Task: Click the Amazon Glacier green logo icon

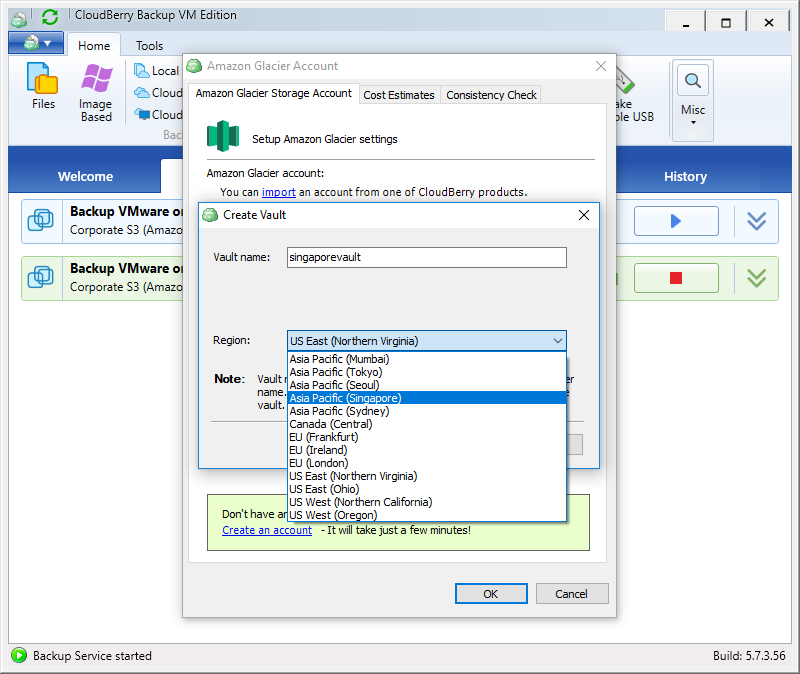Action: [223, 136]
